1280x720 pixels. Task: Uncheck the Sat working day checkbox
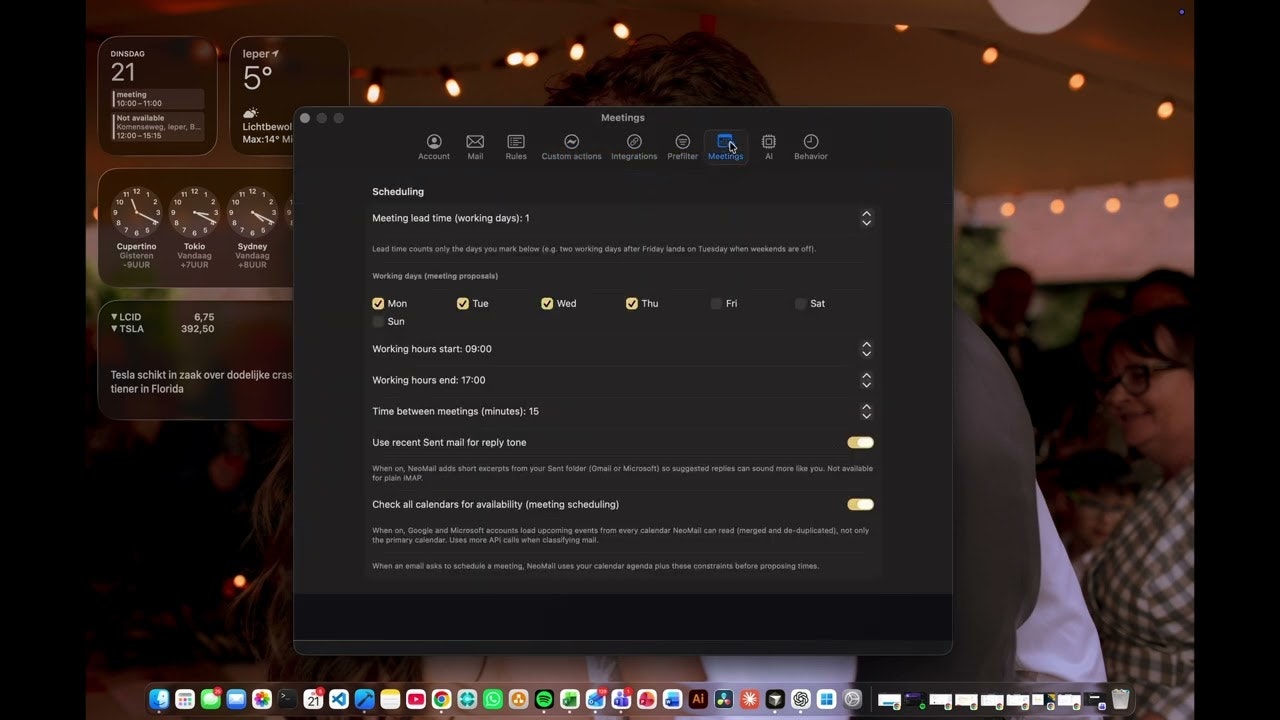(x=801, y=303)
